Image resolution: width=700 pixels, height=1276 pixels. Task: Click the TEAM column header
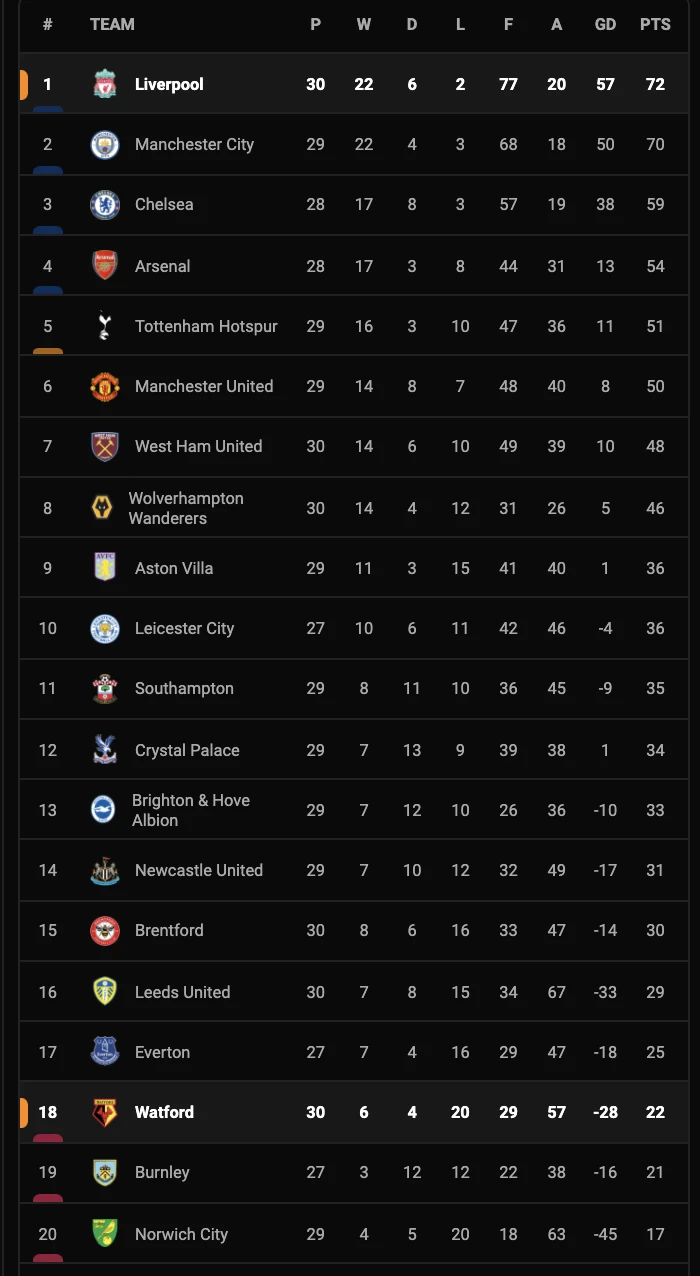pos(112,24)
